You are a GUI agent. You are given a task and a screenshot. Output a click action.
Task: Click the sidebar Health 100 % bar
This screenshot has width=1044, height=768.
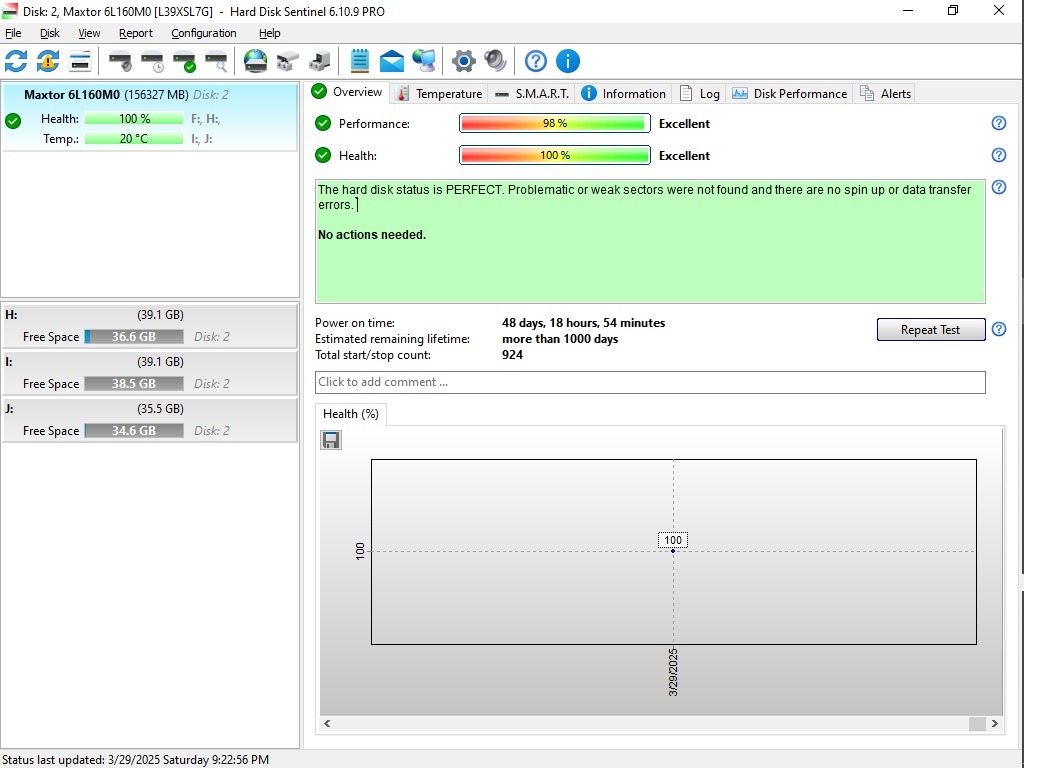coord(134,119)
